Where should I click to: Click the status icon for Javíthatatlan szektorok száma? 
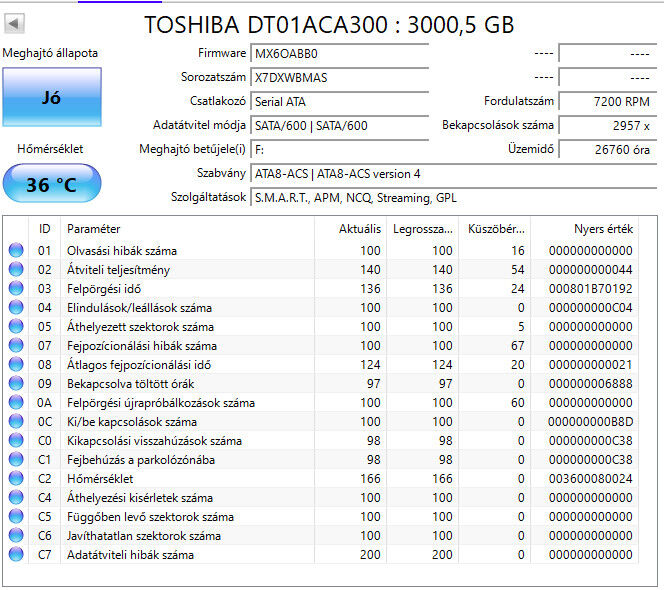(16, 535)
